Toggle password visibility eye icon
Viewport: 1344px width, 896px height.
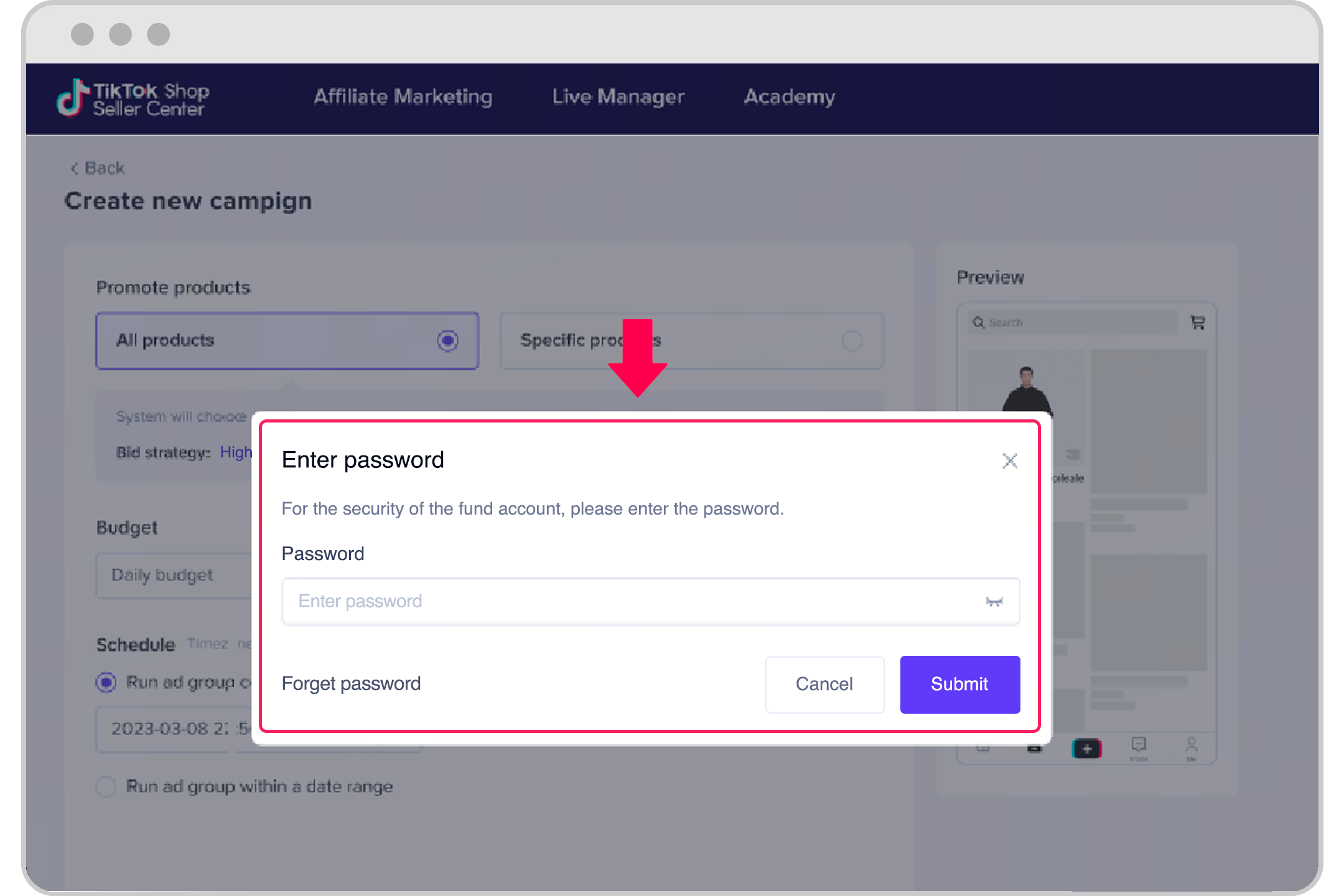point(994,602)
